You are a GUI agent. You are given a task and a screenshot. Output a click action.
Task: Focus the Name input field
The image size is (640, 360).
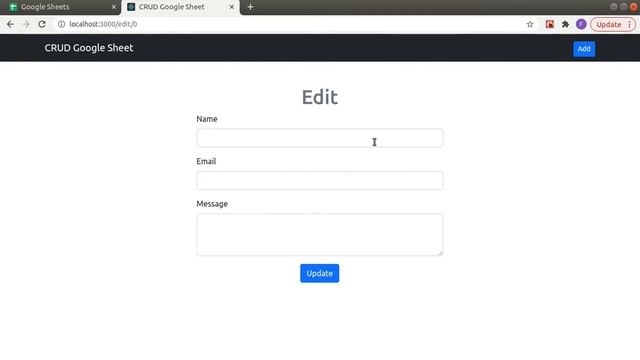click(x=320, y=138)
